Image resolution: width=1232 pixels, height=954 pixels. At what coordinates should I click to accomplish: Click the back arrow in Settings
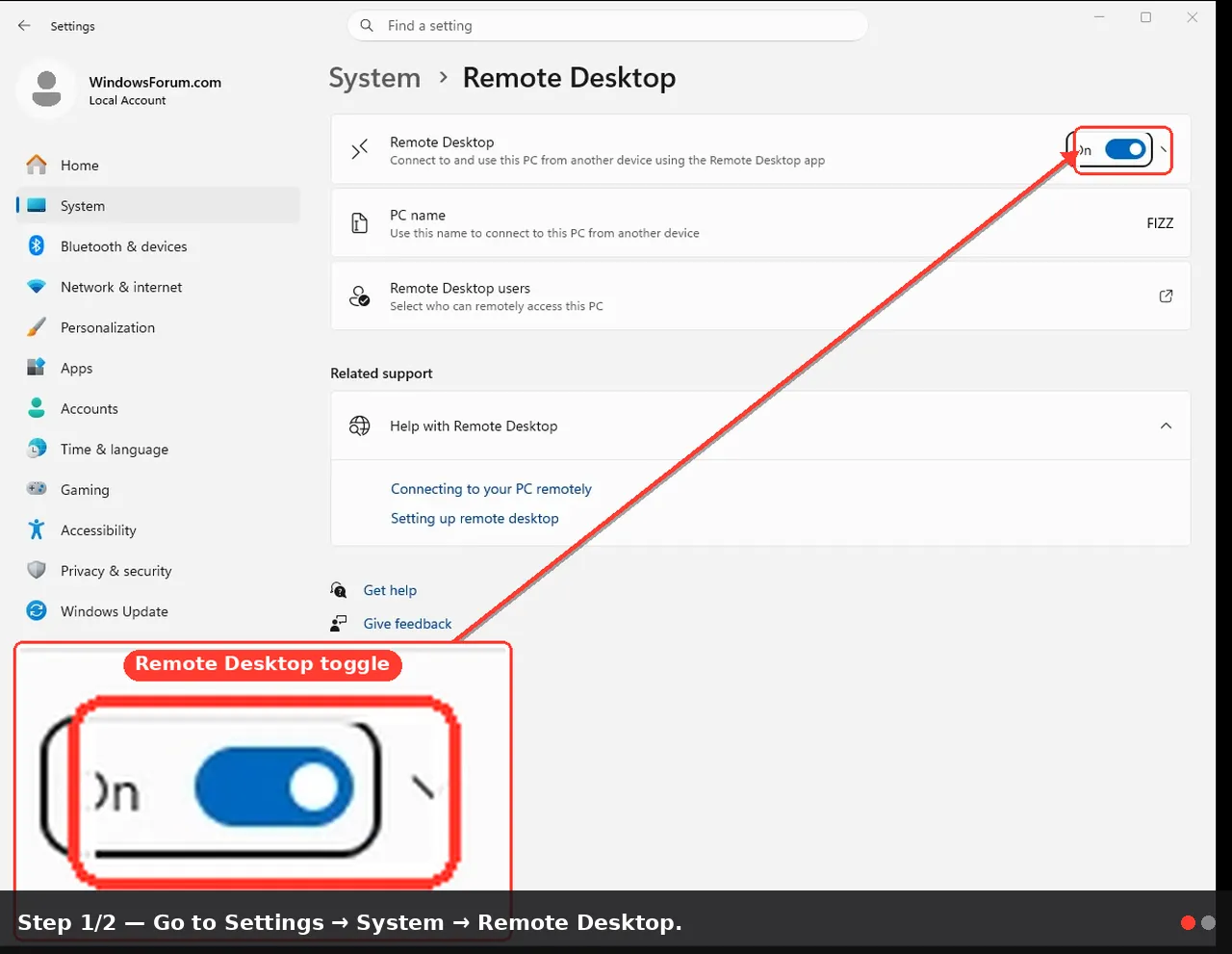(x=24, y=26)
